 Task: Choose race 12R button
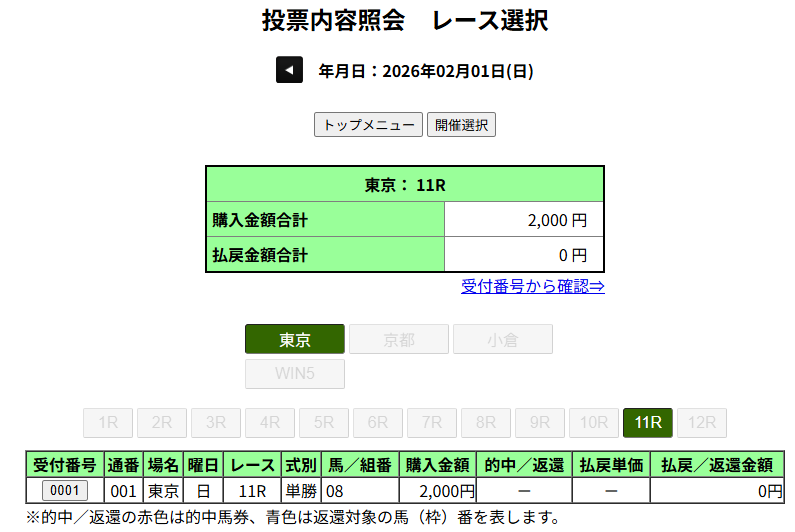coord(702,423)
